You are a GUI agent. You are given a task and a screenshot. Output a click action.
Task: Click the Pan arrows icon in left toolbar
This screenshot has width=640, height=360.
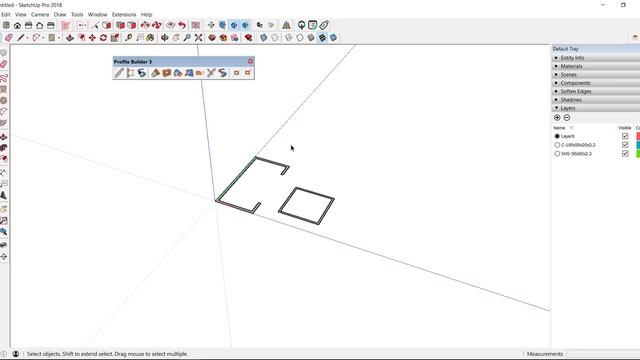click(4, 257)
